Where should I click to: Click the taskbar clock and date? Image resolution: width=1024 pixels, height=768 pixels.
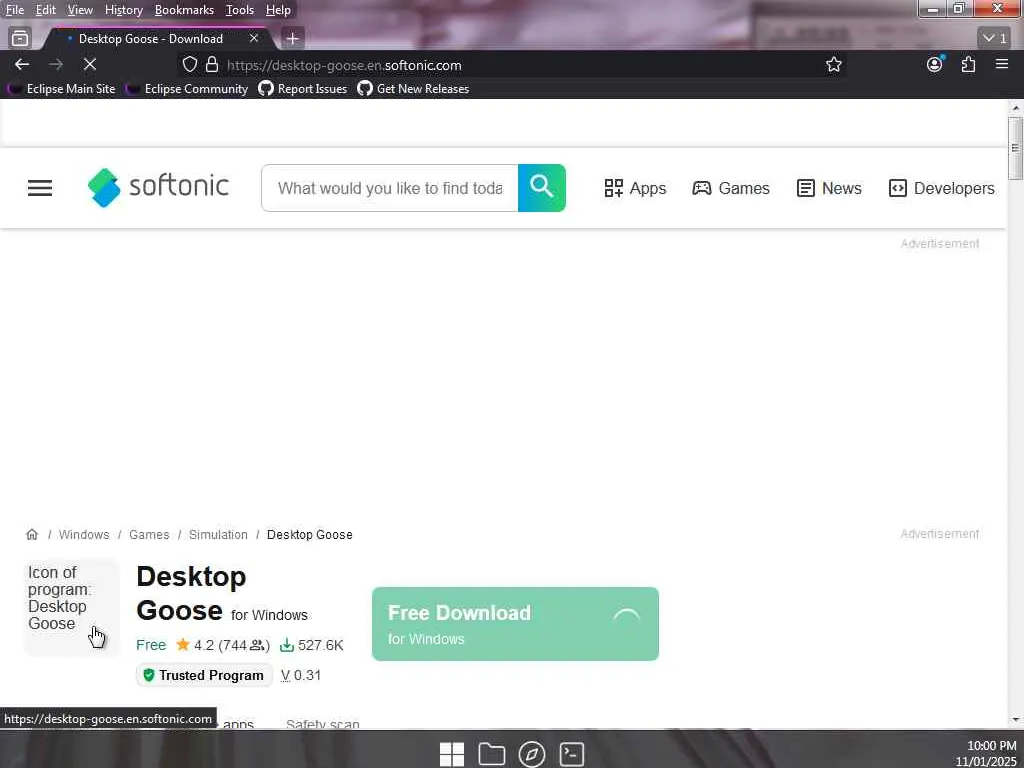[x=987, y=754]
